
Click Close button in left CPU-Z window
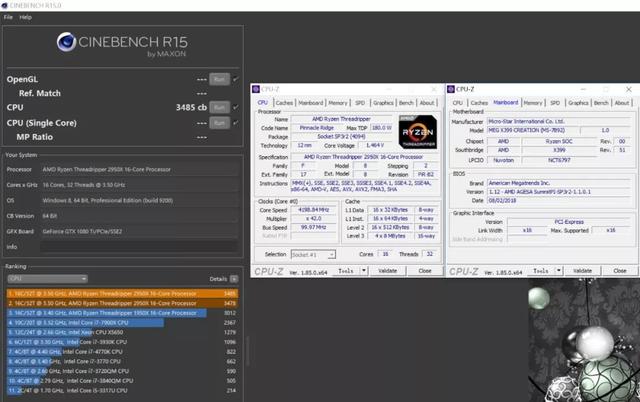tap(424, 271)
